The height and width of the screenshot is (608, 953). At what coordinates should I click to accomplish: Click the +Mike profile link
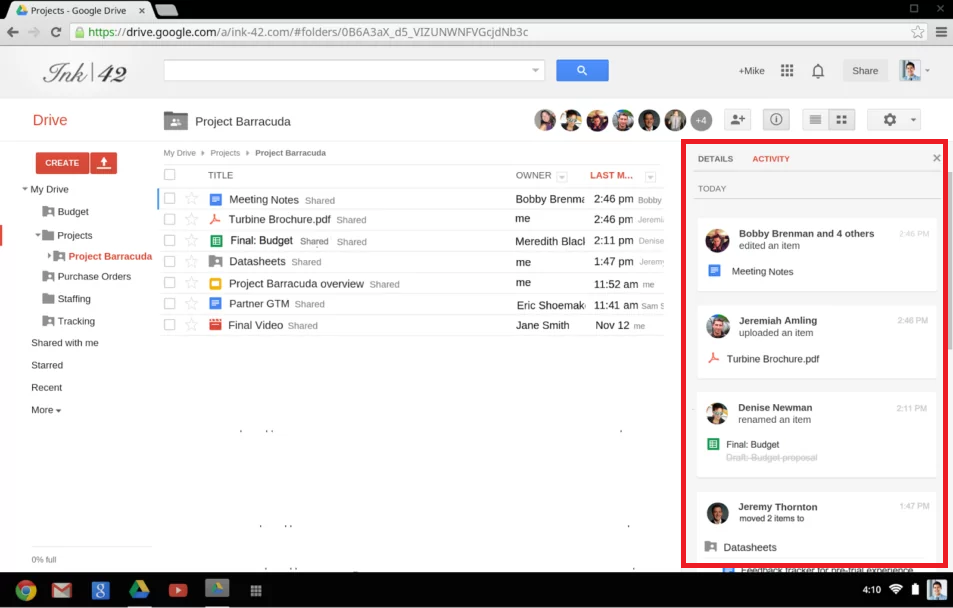(x=751, y=71)
